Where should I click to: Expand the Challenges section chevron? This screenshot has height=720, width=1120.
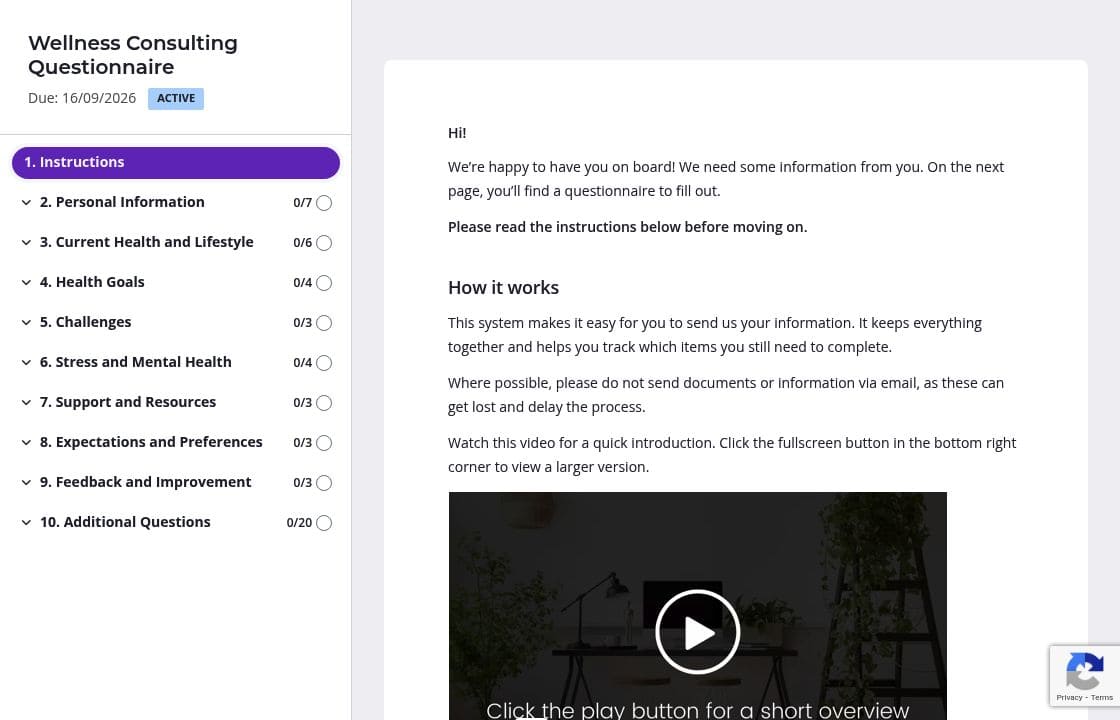pos(26,322)
